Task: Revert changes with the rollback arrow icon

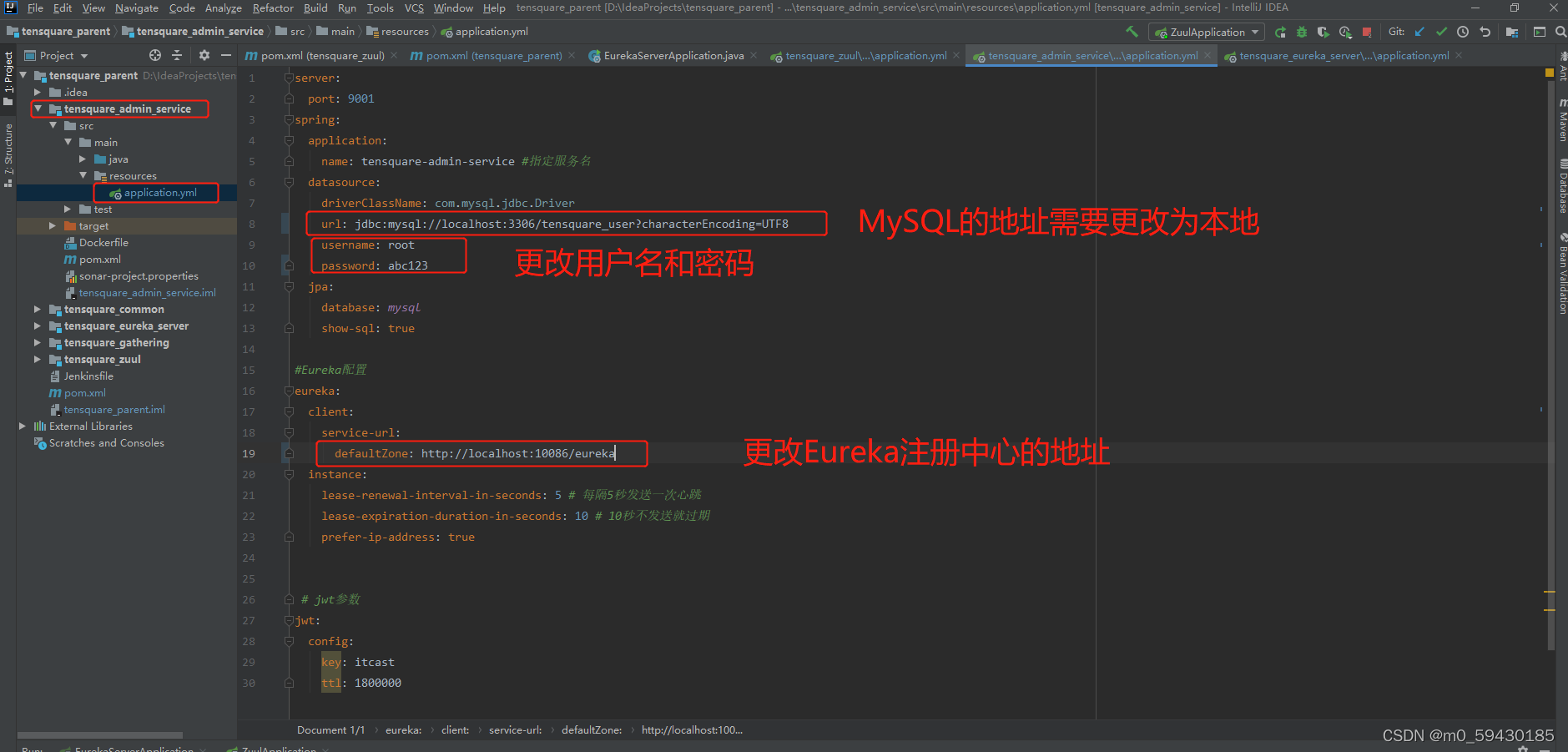Action: tap(1485, 32)
